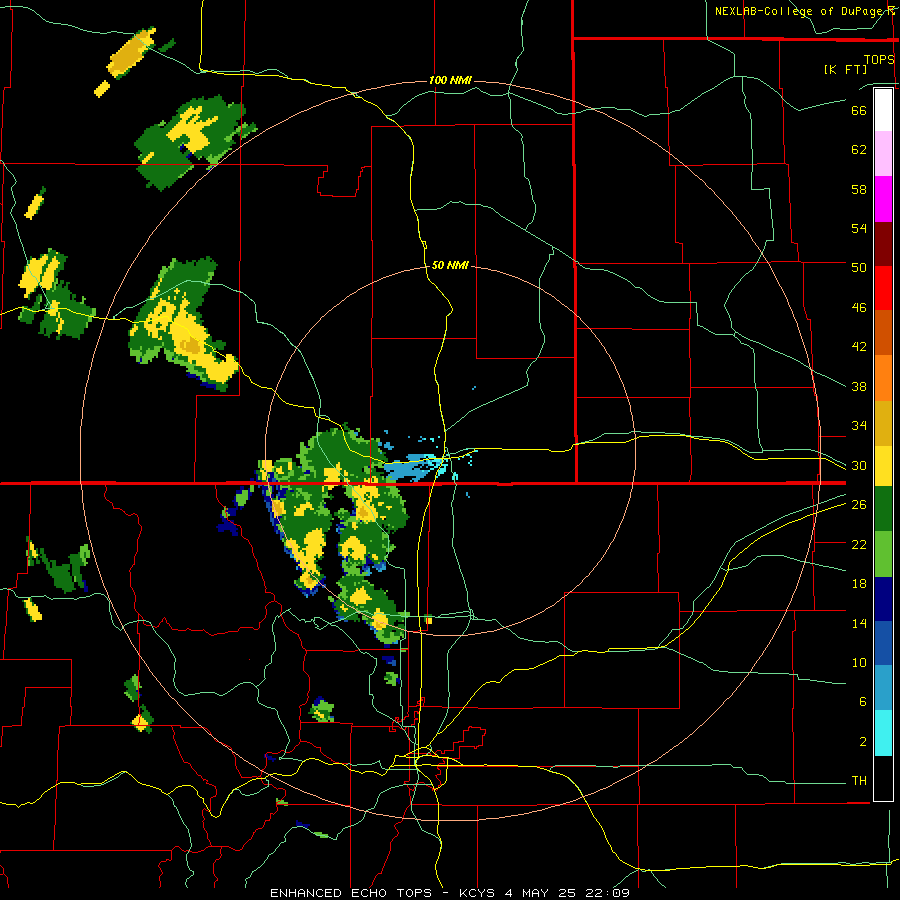Click the 50 NMI range ring label

click(x=450, y=265)
